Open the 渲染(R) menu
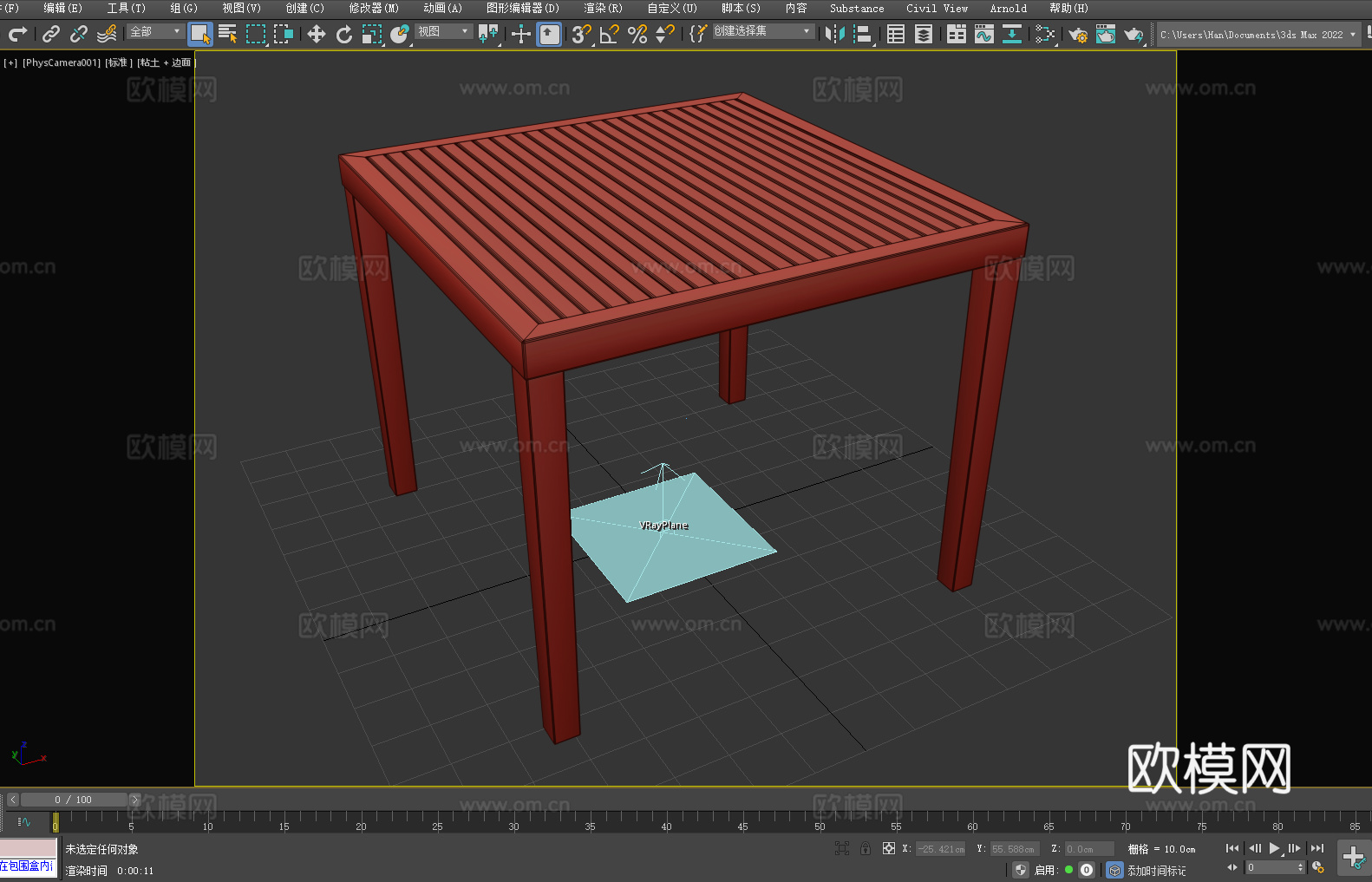The image size is (1372, 882). [604, 8]
